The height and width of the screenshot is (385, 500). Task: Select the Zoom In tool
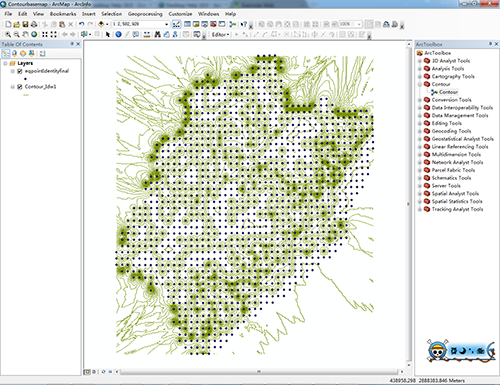pyautogui.click(x=8, y=34)
